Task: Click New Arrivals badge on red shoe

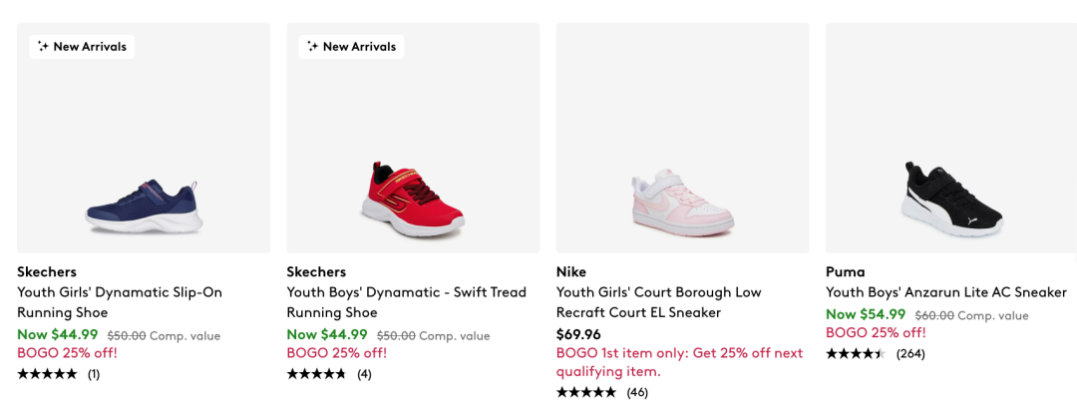Action: tap(351, 46)
